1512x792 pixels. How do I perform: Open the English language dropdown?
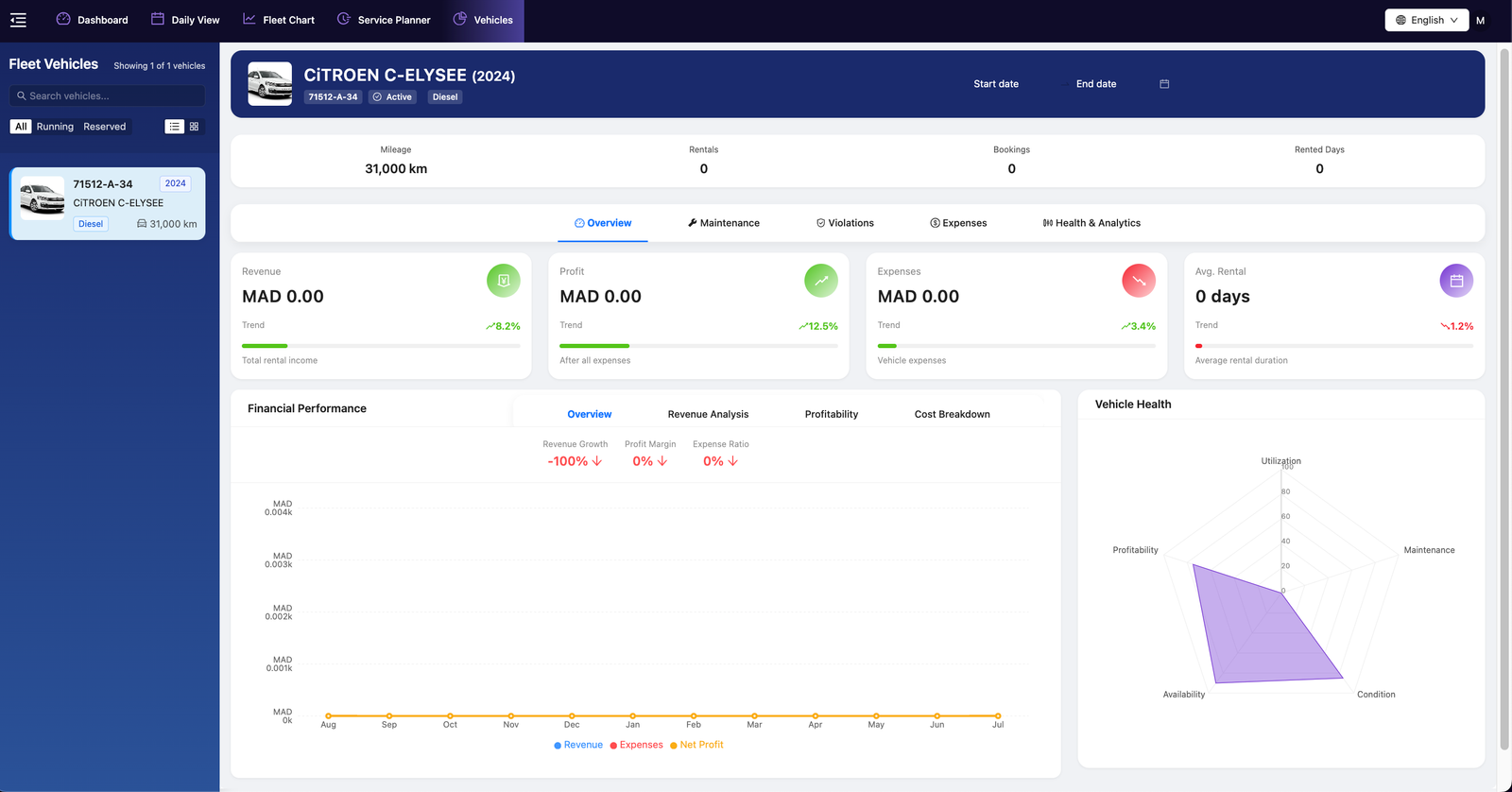(x=1426, y=20)
